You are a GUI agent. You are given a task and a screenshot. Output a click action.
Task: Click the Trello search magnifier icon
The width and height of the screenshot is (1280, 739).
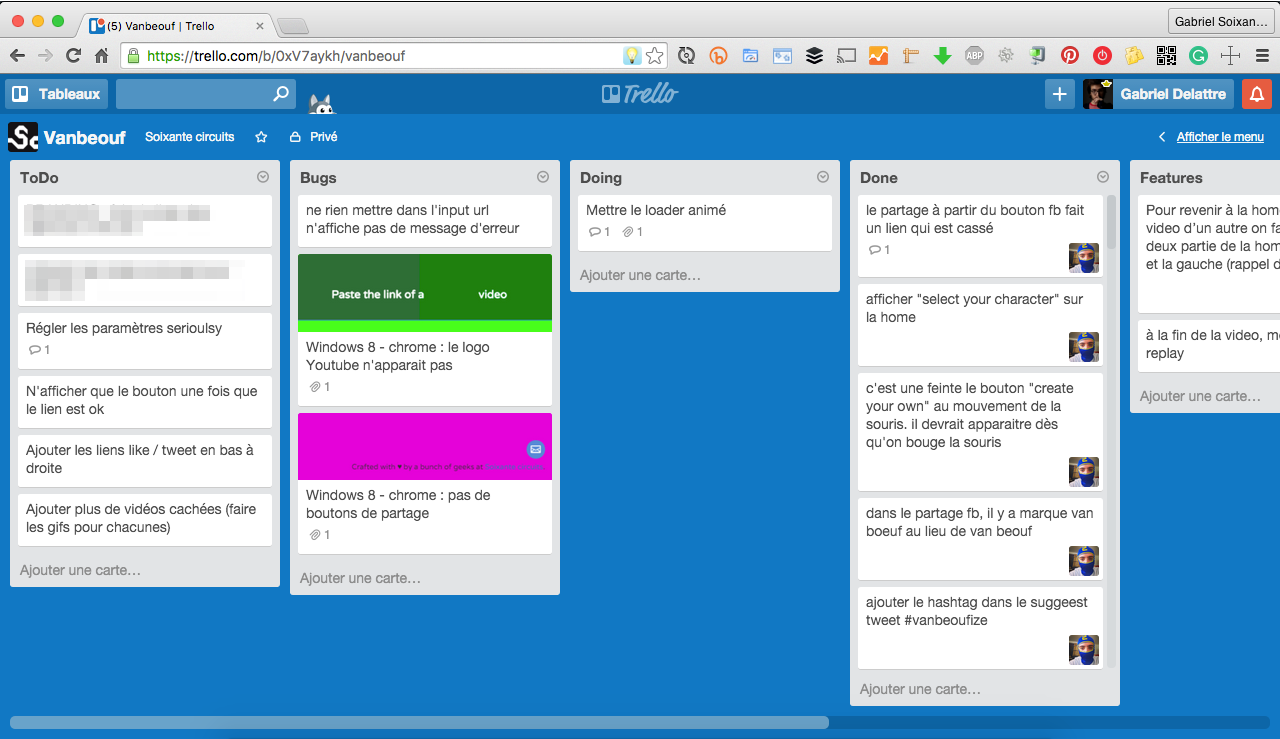[x=281, y=94]
